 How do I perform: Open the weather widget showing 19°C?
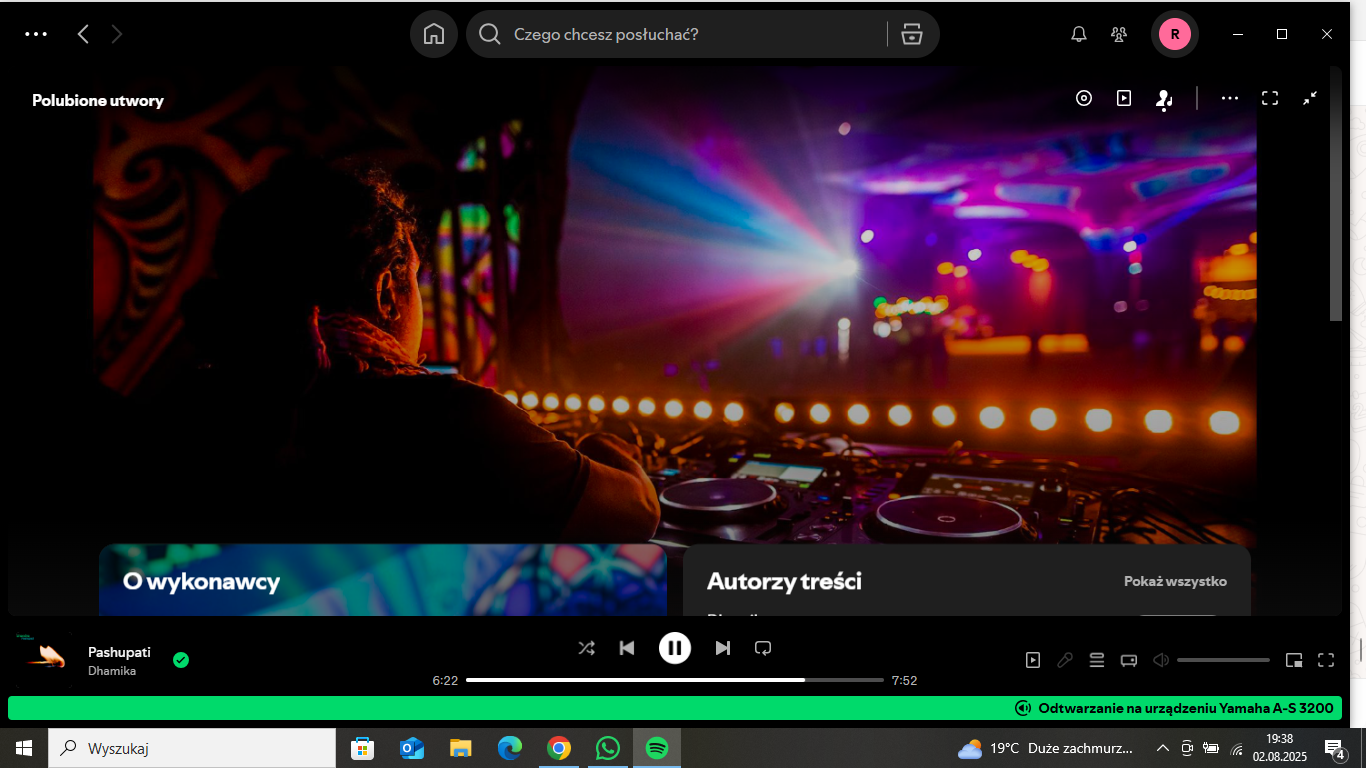click(x=1046, y=748)
